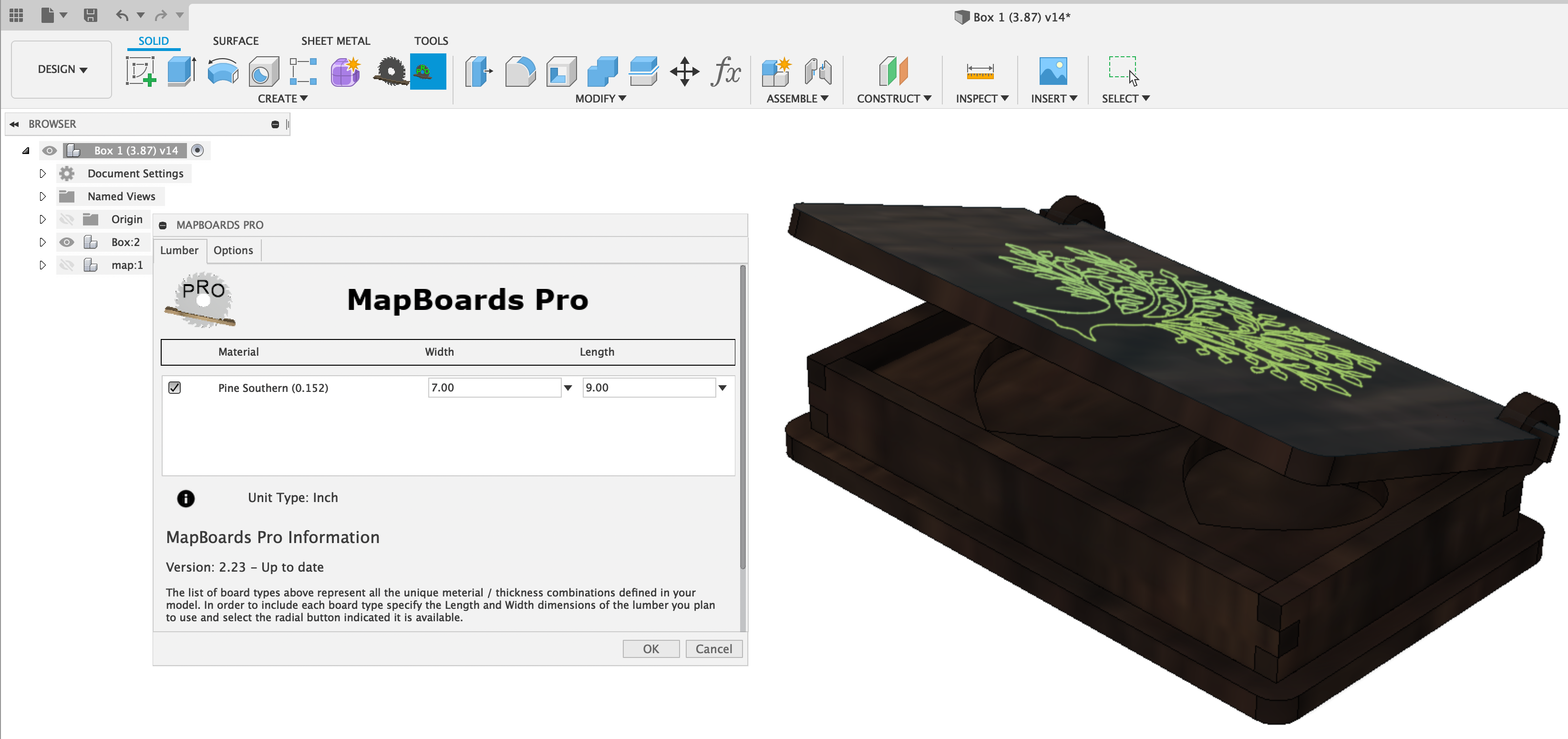Select the Measure tool
This screenshot has height=739, width=1568.
pyautogui.click(x=980, y=71)
